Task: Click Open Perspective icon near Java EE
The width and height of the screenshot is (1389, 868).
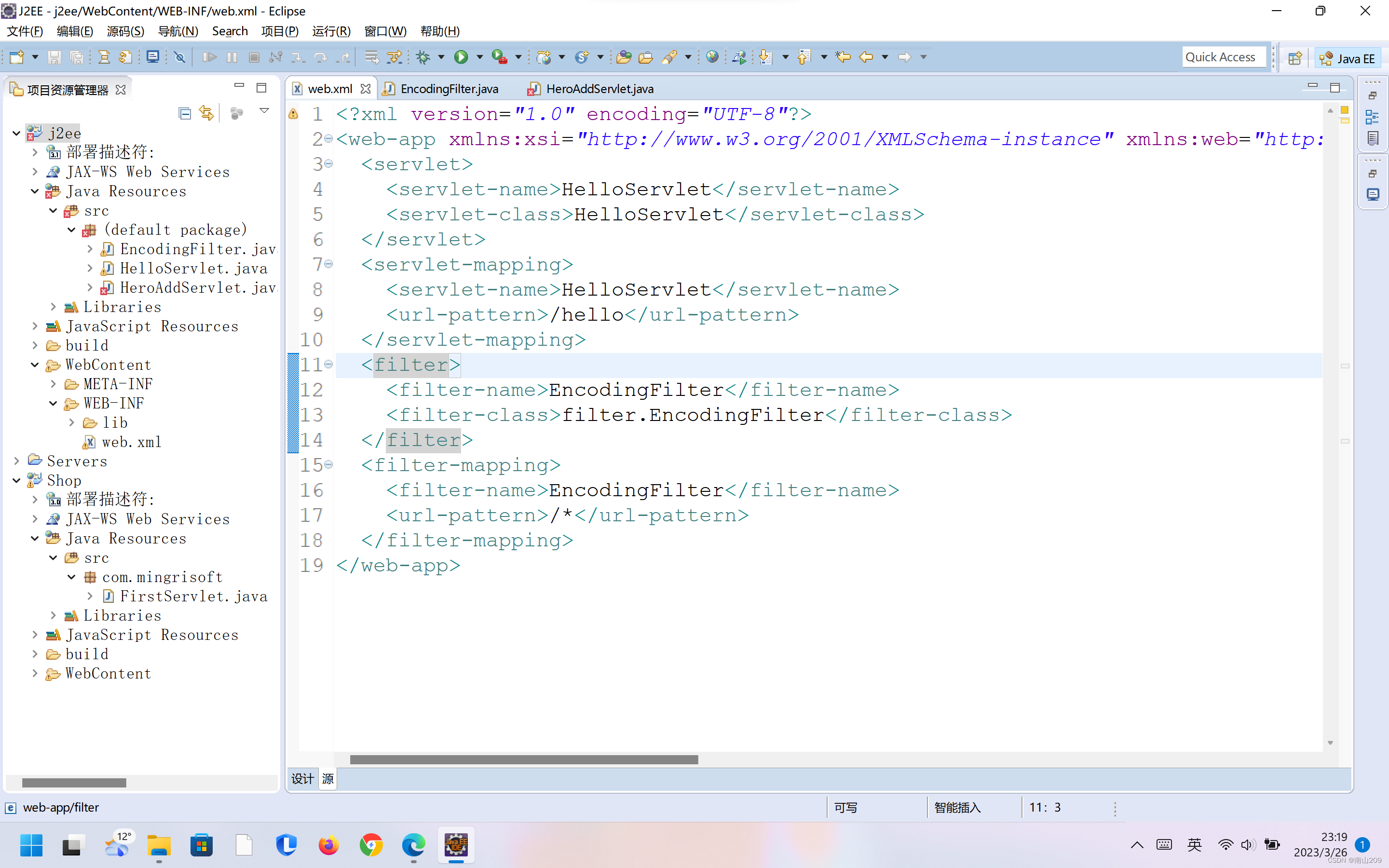Action: (1294, 58)
